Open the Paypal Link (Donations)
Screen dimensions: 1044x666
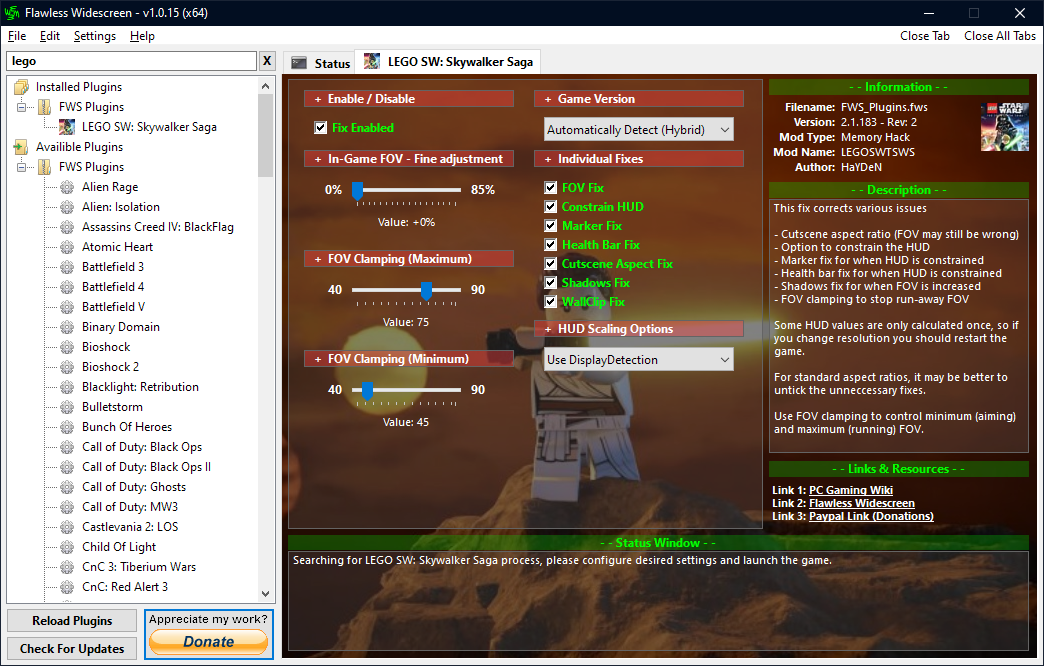tap(871, 516)
